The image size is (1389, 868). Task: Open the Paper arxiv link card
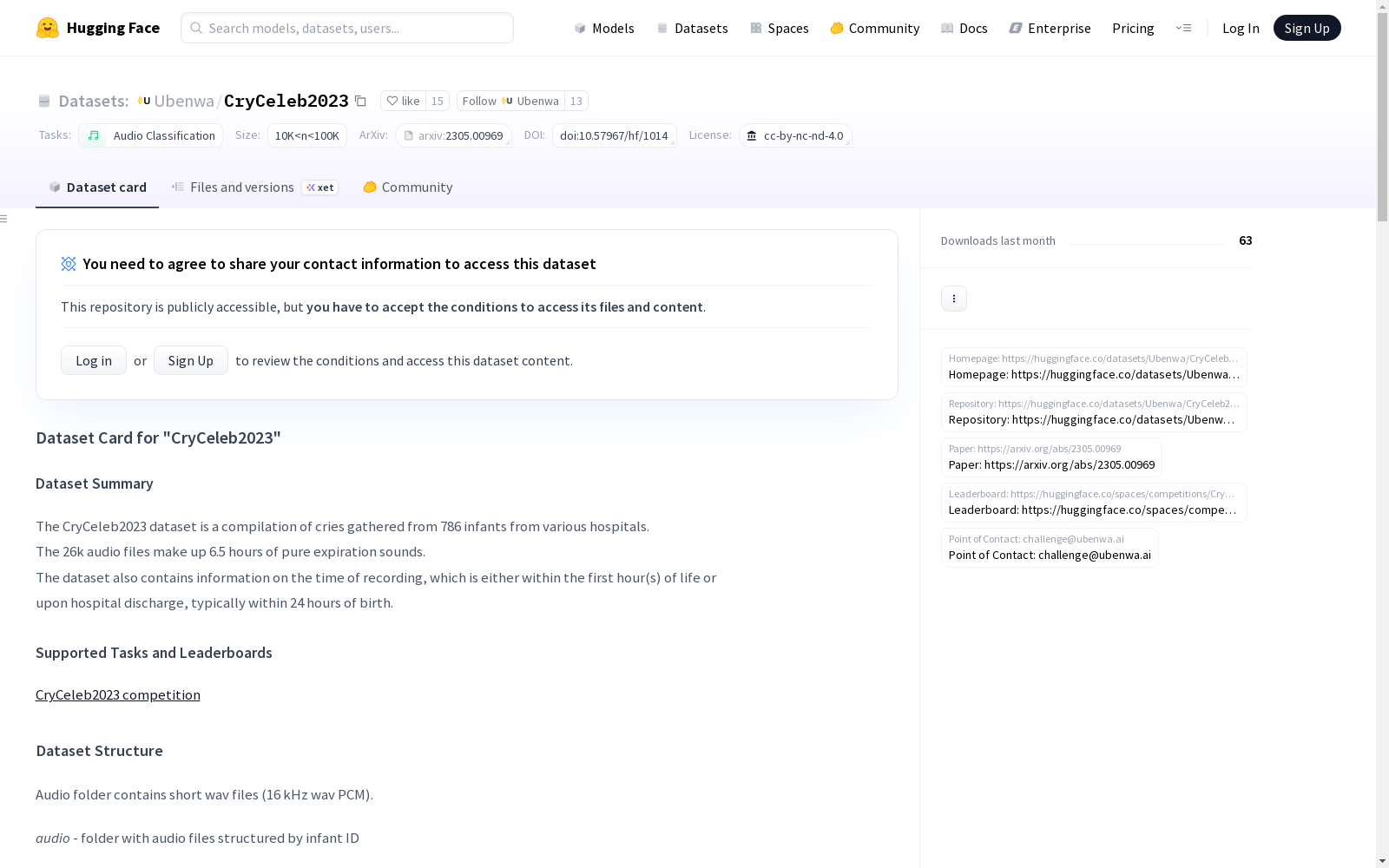pyautogui.click(x=1051, y=457)
